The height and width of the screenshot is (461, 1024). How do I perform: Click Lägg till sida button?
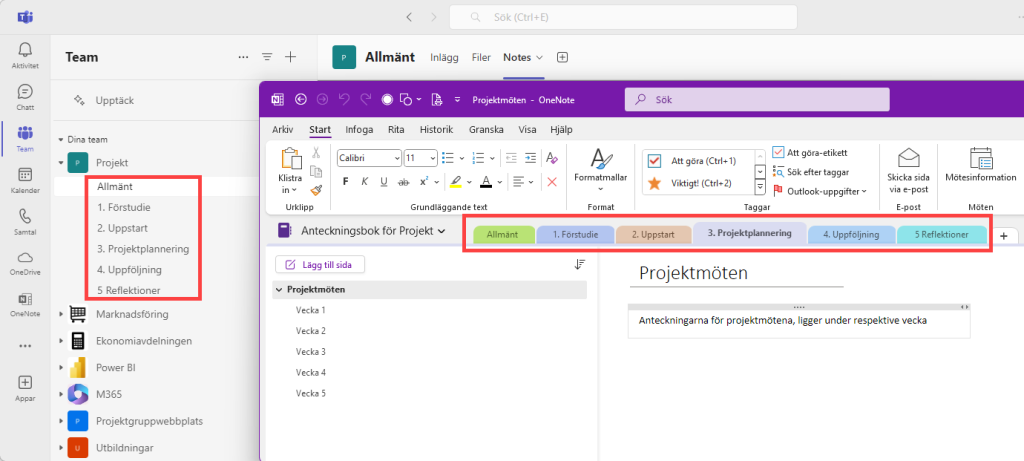[320, 264]
